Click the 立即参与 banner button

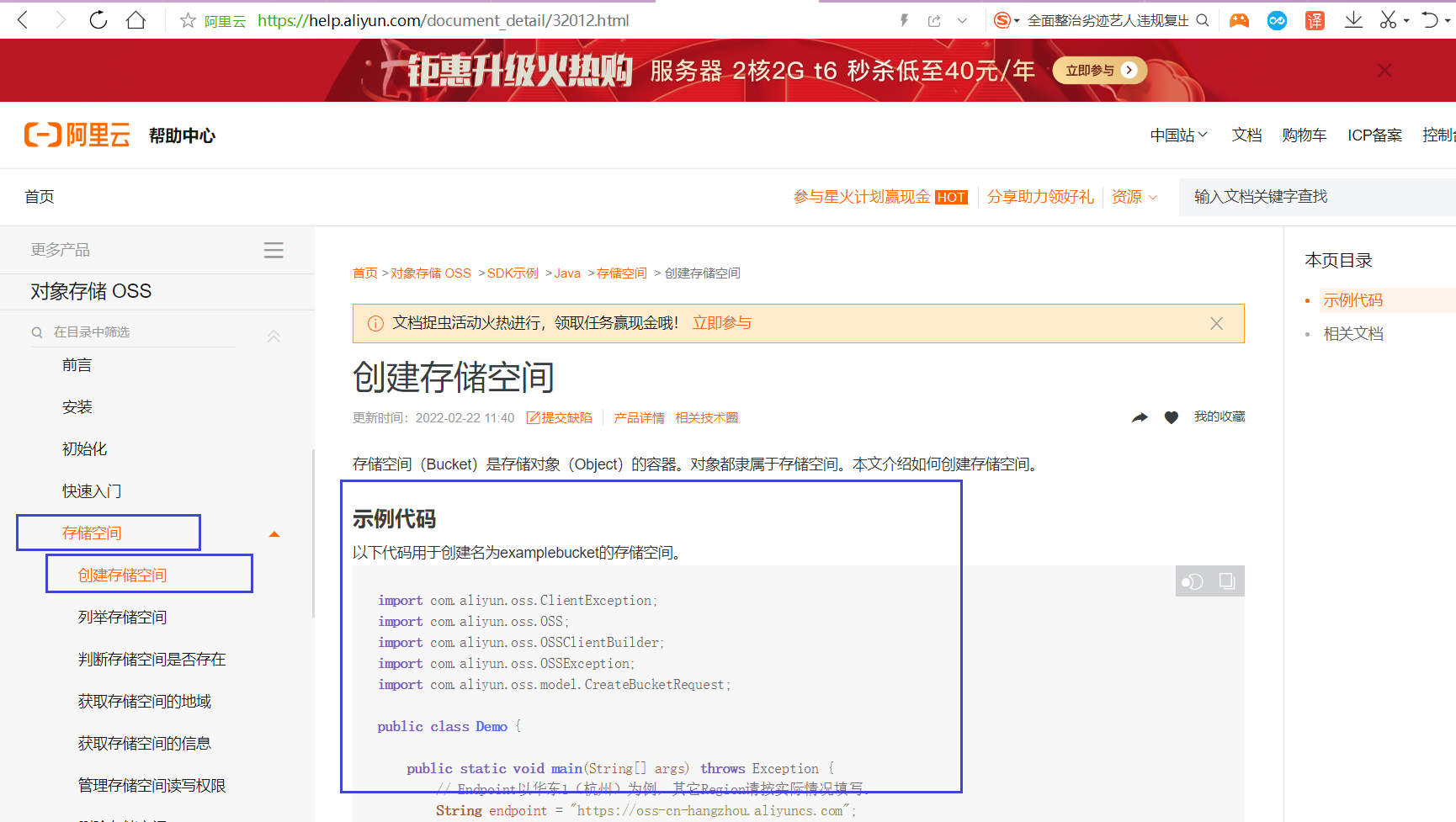pos(1100,71)
